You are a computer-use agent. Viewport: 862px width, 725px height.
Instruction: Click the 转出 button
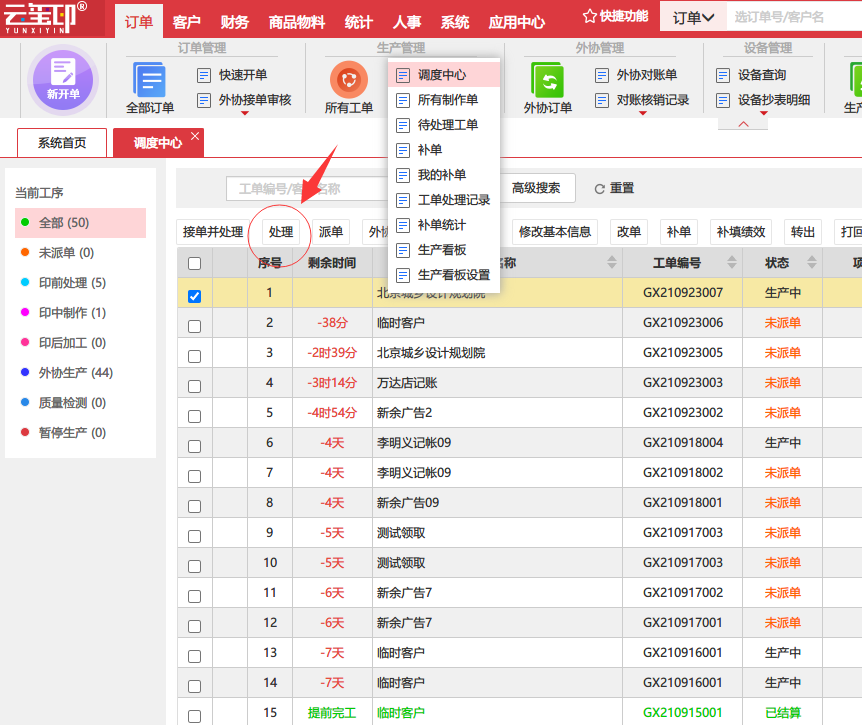point(802,232)
